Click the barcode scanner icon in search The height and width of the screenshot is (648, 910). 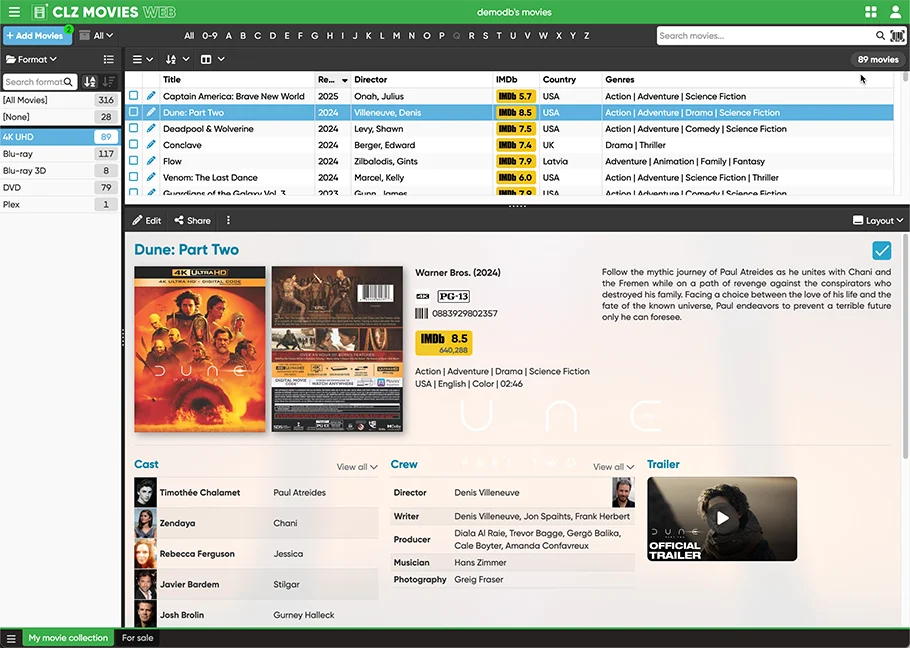(x=897, y=36)
